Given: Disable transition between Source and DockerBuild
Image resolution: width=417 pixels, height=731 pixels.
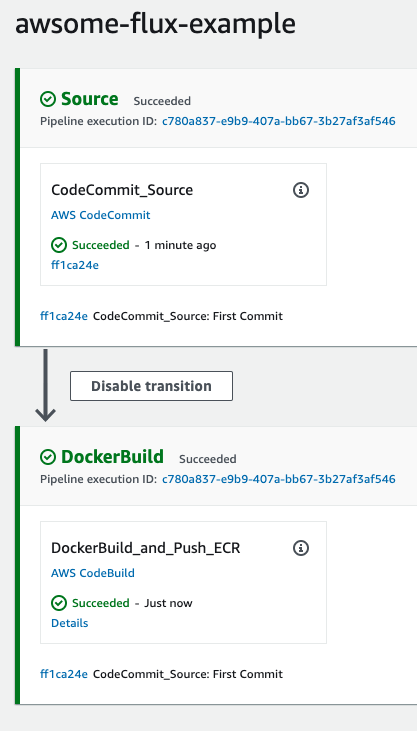Looking at the screenshot, I should tap(151, 386).
